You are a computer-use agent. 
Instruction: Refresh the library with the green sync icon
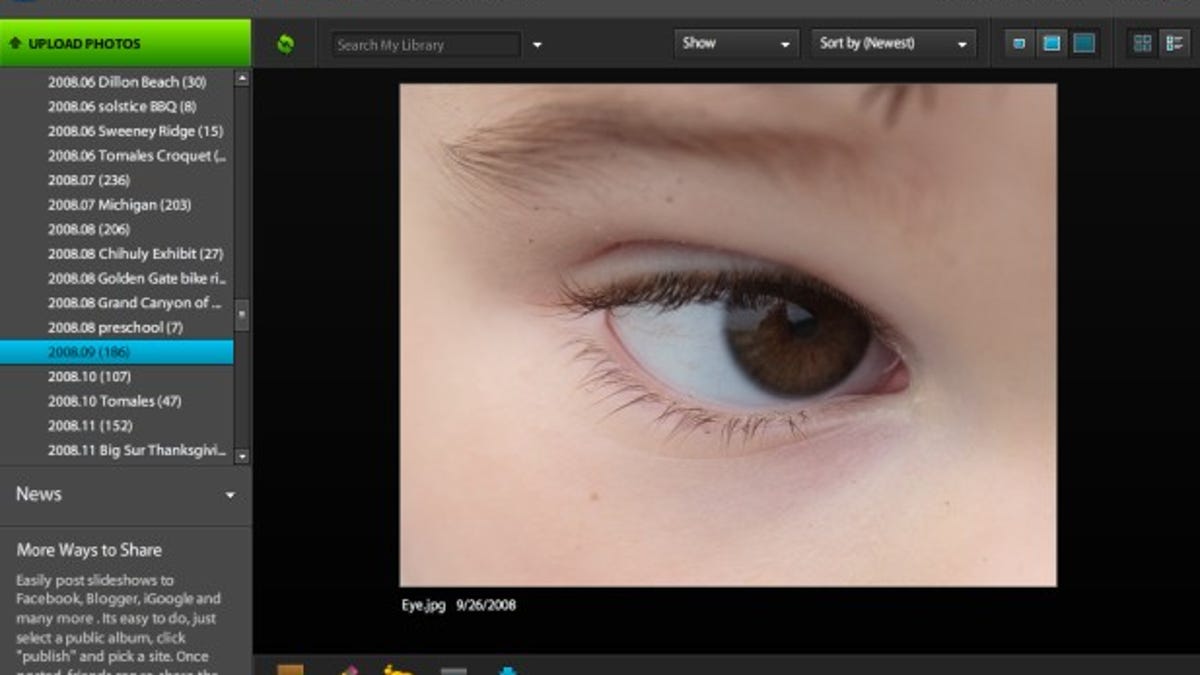[x=287, y=42]
